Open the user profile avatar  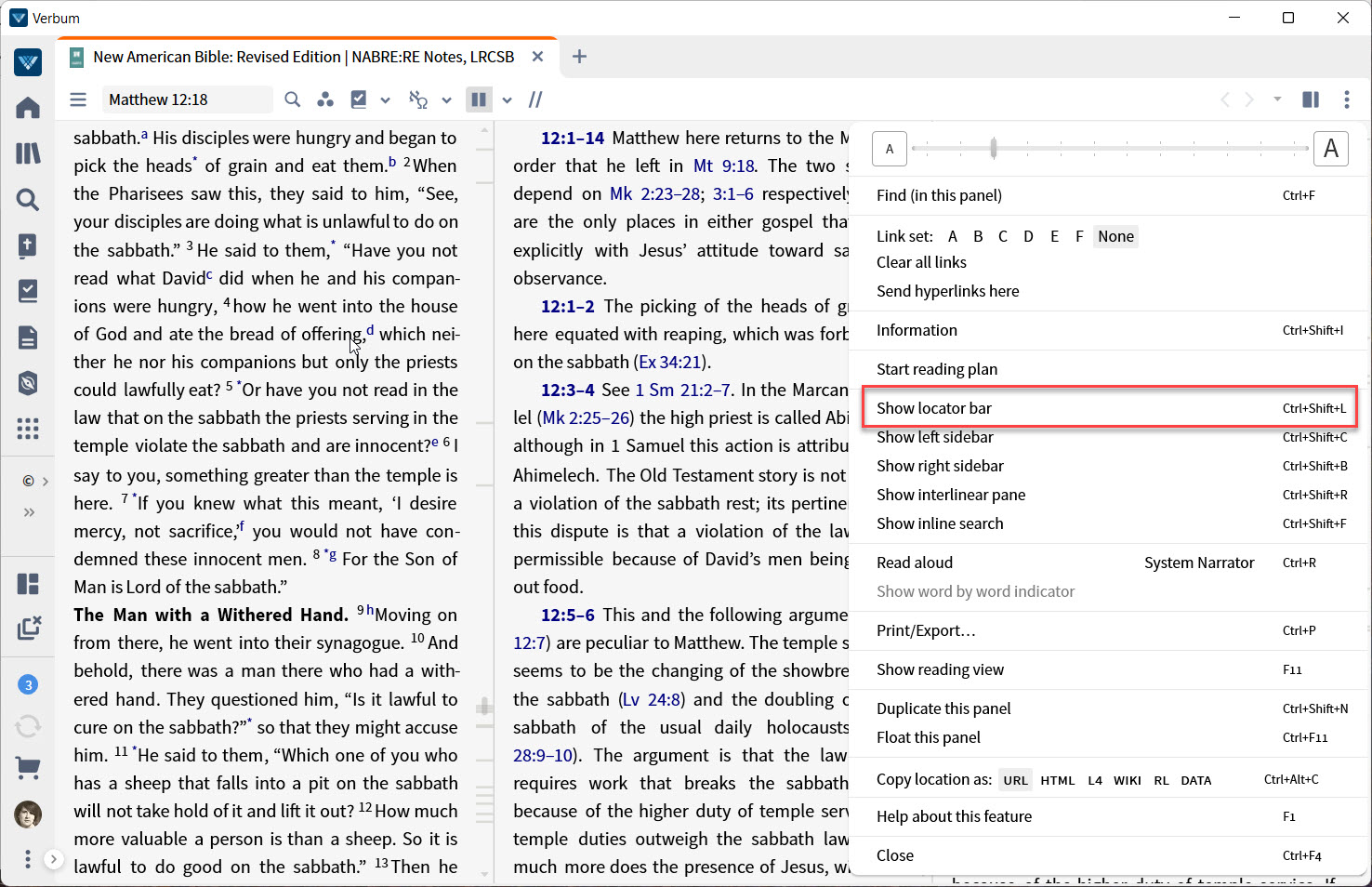(28, 814)
